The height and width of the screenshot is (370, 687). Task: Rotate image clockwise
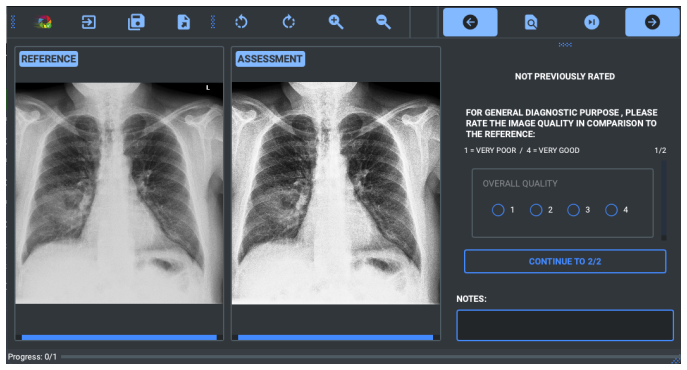click(x=289, y=21)
